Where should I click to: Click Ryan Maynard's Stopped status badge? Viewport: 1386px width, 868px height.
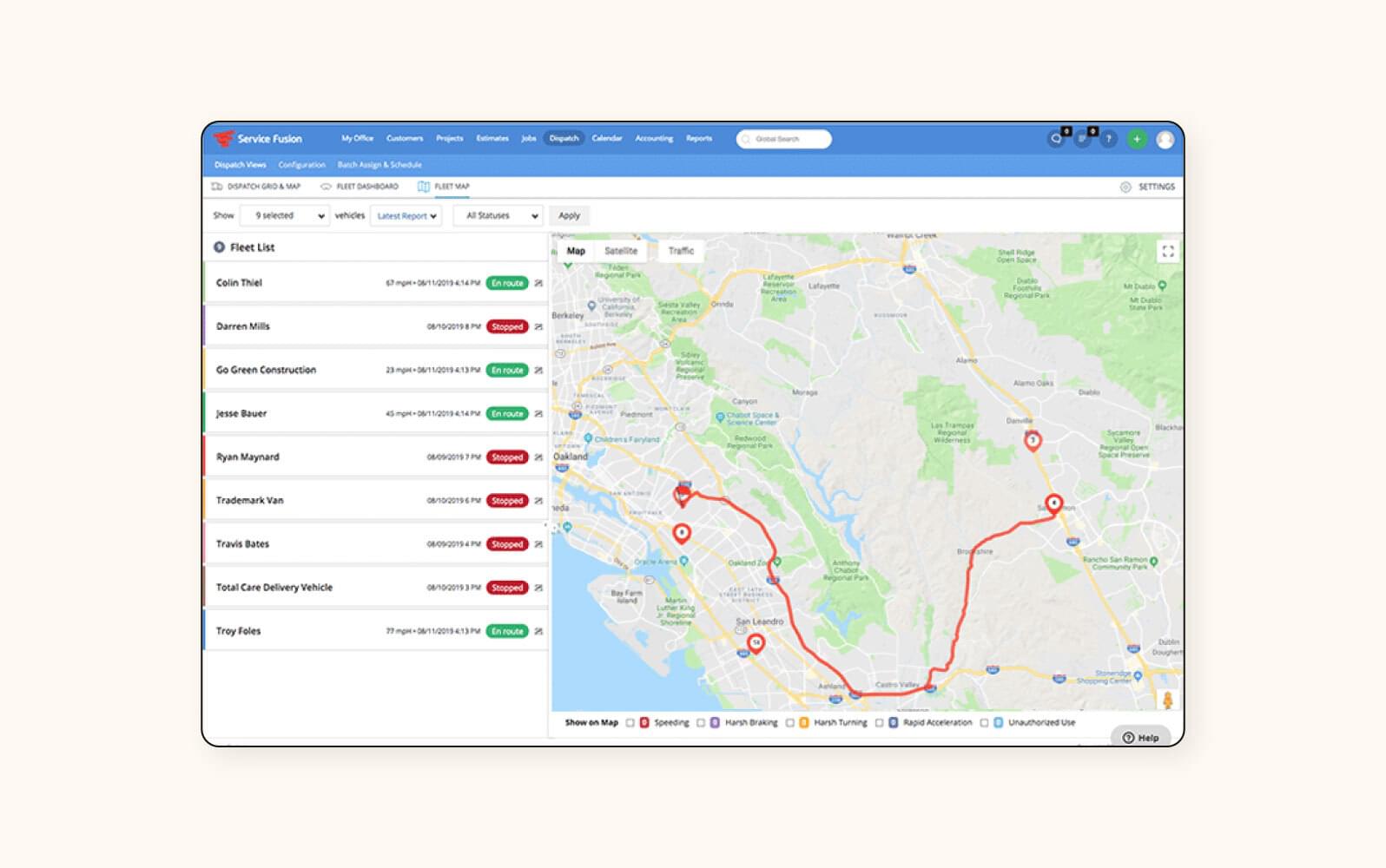coord(507,457)
